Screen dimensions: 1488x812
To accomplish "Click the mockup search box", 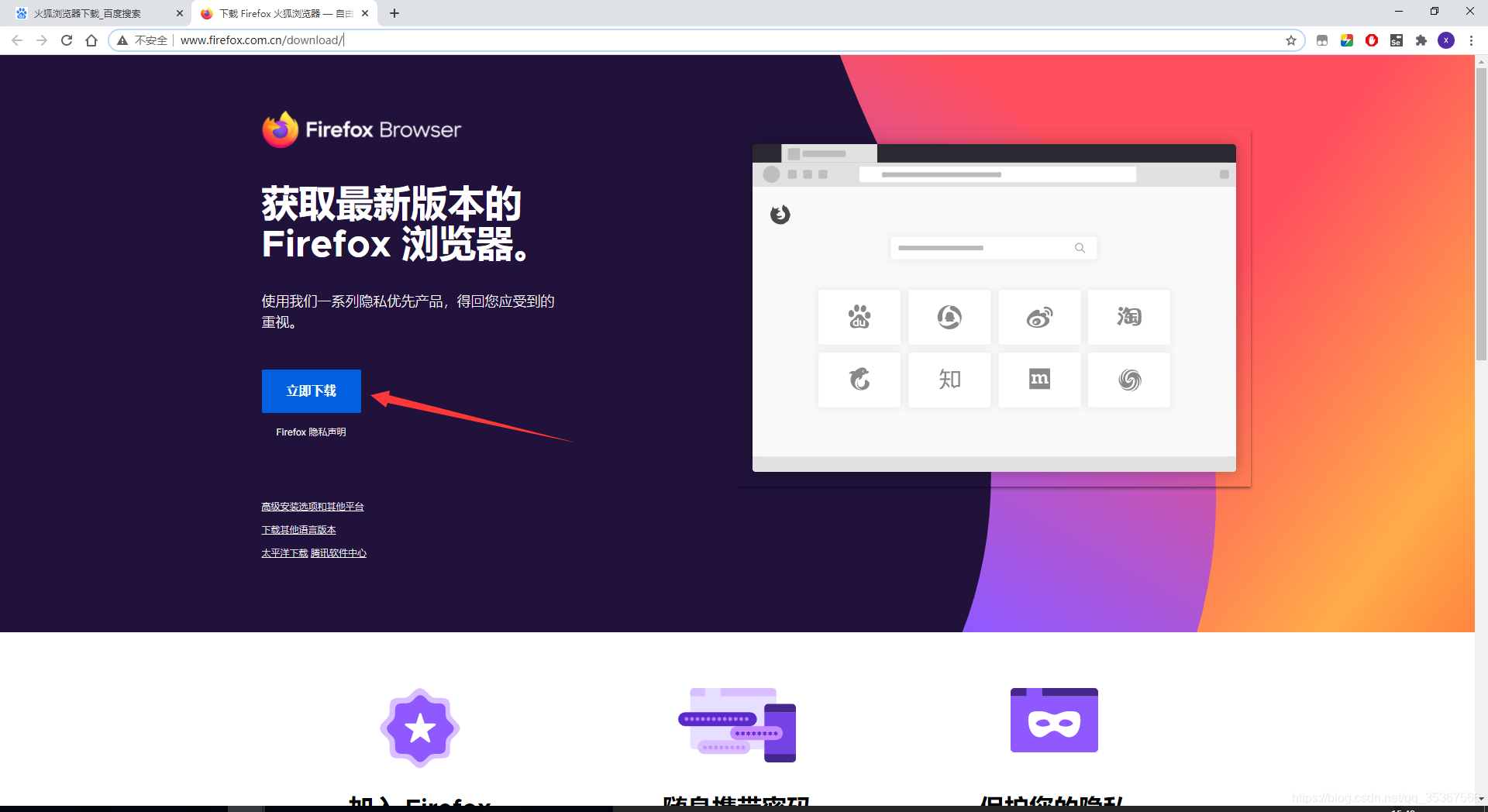I will click(x=994, y=248).
